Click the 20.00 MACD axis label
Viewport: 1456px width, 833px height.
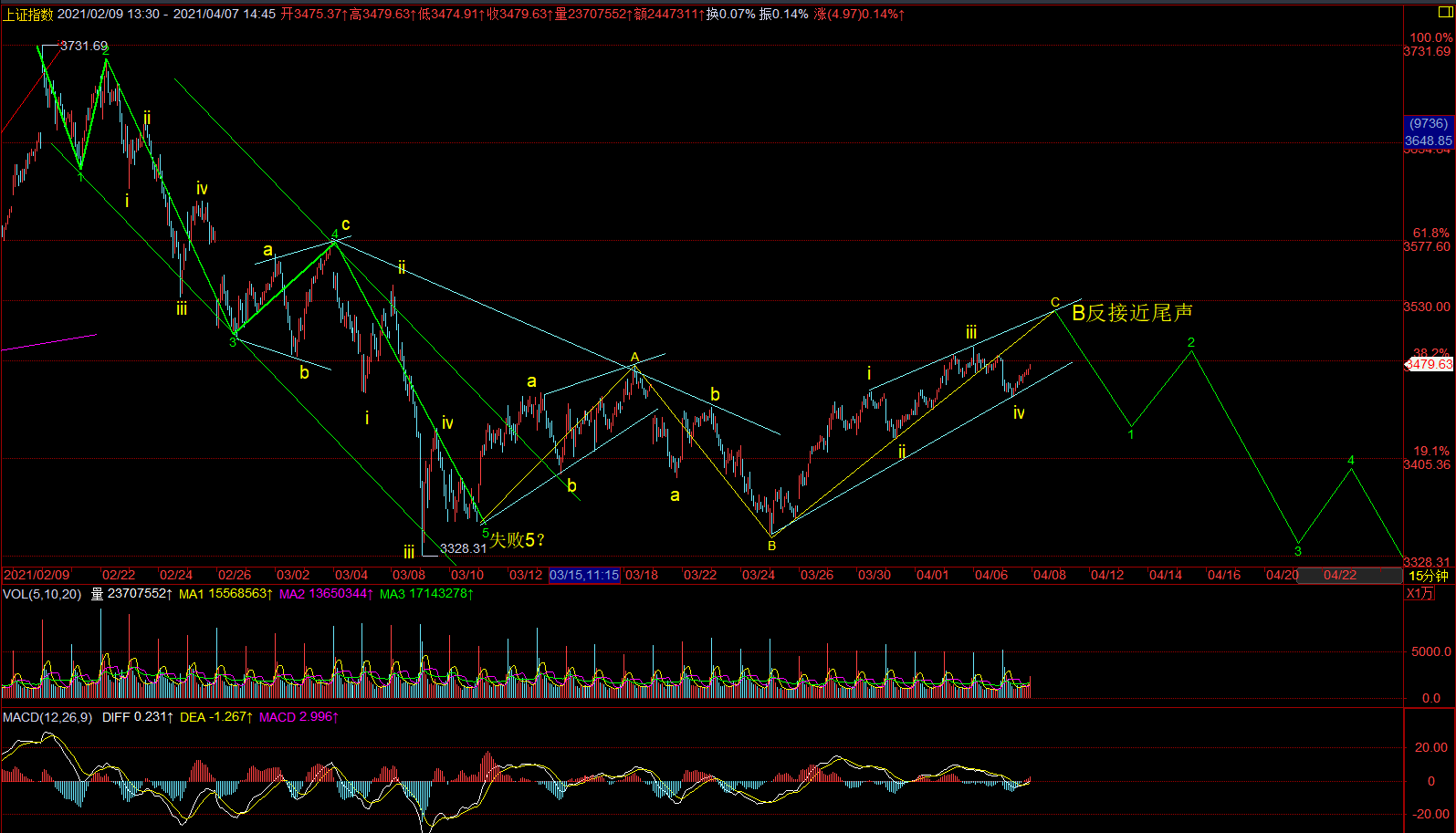[1431, 747]
